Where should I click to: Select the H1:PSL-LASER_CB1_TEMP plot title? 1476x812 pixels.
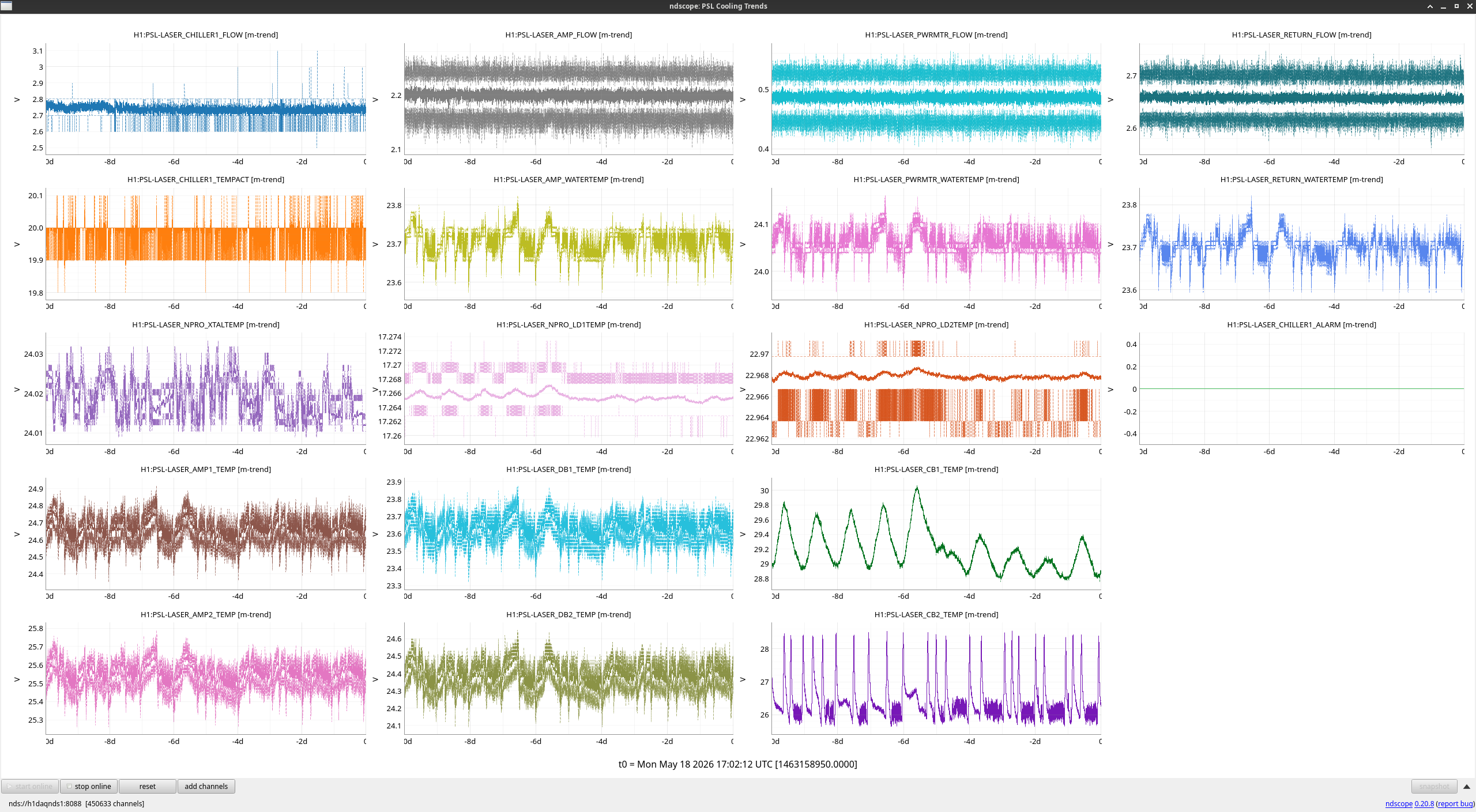click(x=936, y=470)
